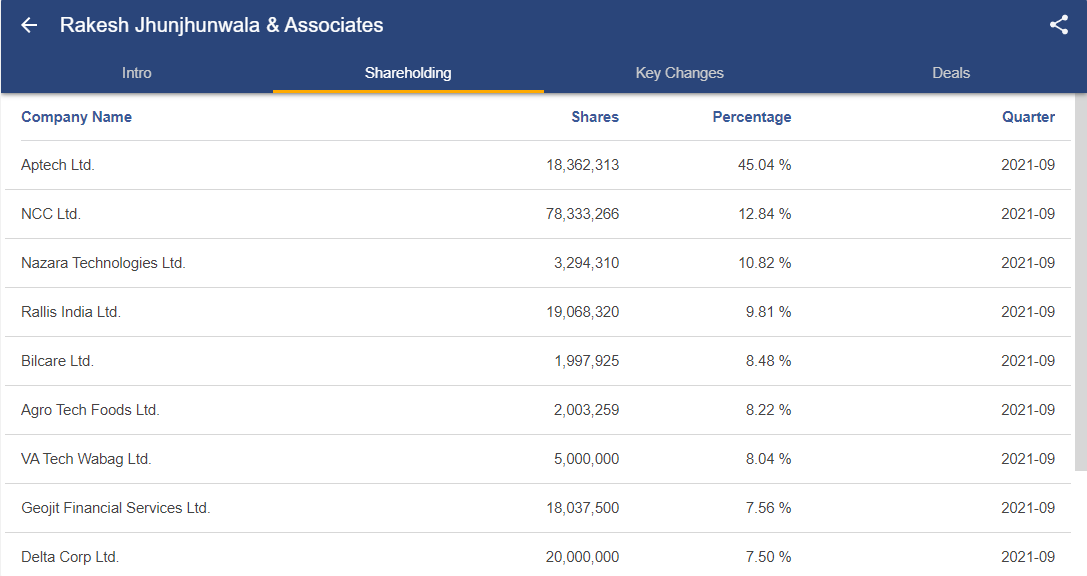The image size is (1087, 576).
Task: Click shares value 1,997,925
Action: click(586, 361)
